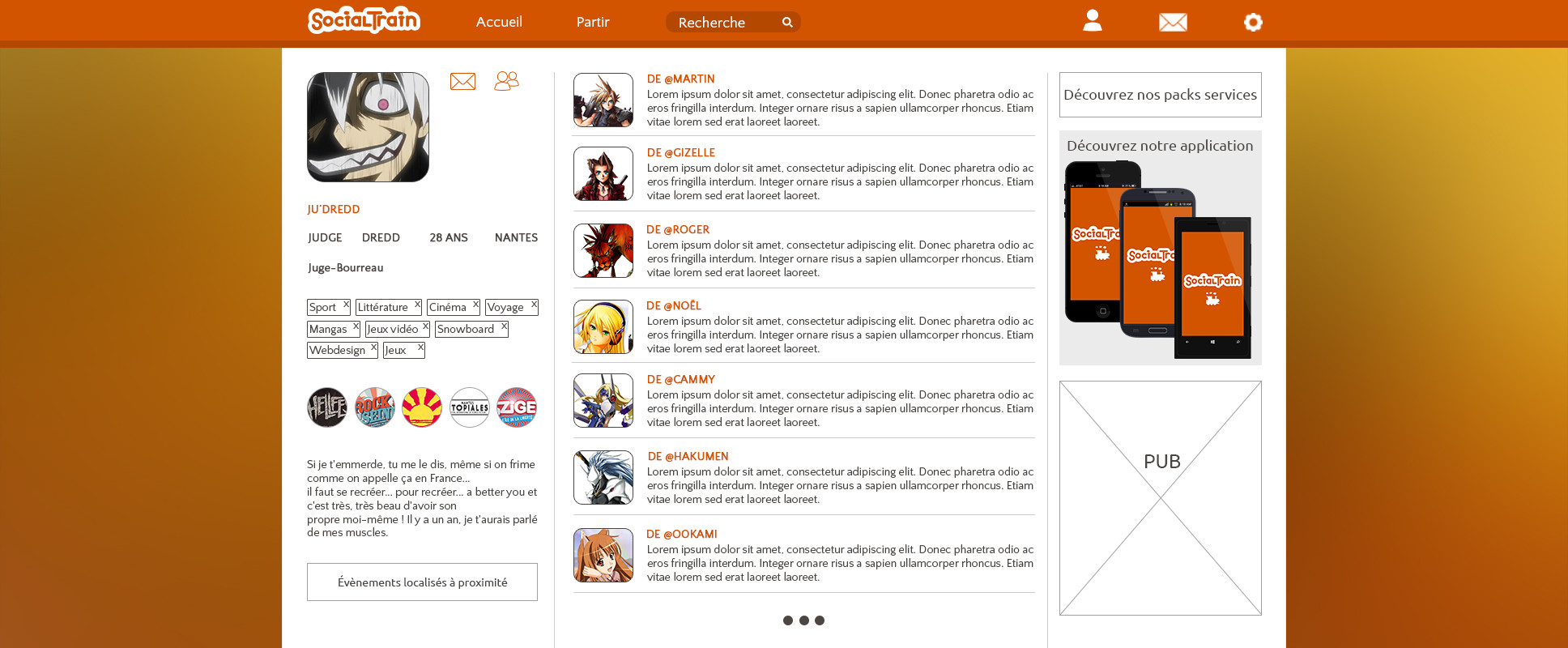Viewport: 1568px width, 648px height.
Task: Remove the Cinéma interest tag
Action: [475, 305]
